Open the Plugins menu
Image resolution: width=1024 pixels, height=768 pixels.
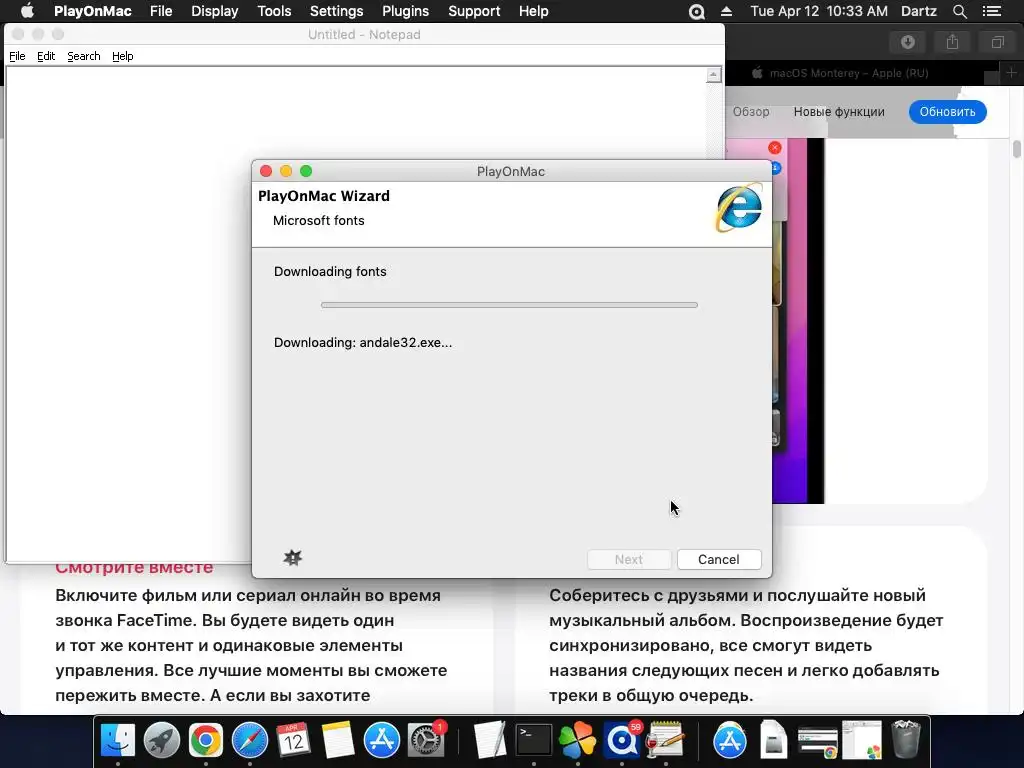point(406,11)
